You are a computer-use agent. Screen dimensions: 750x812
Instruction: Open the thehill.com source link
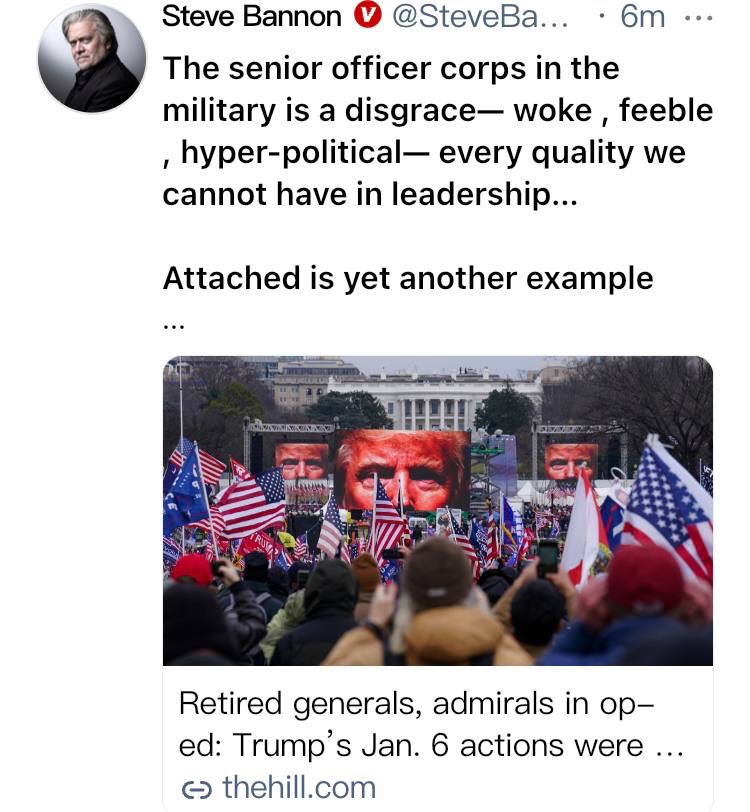point(298,787)
